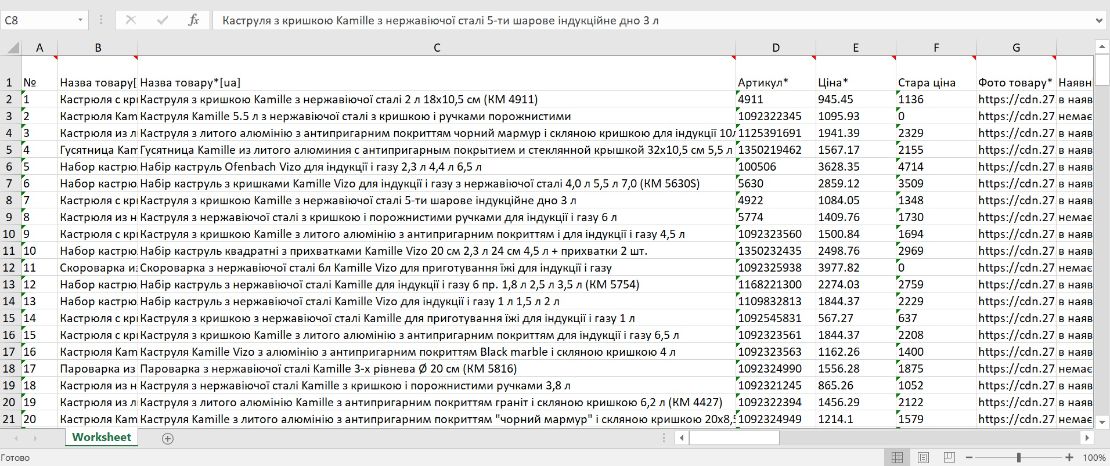
Task: Select cell with price 3628.35
Action: tap(856, 167)
